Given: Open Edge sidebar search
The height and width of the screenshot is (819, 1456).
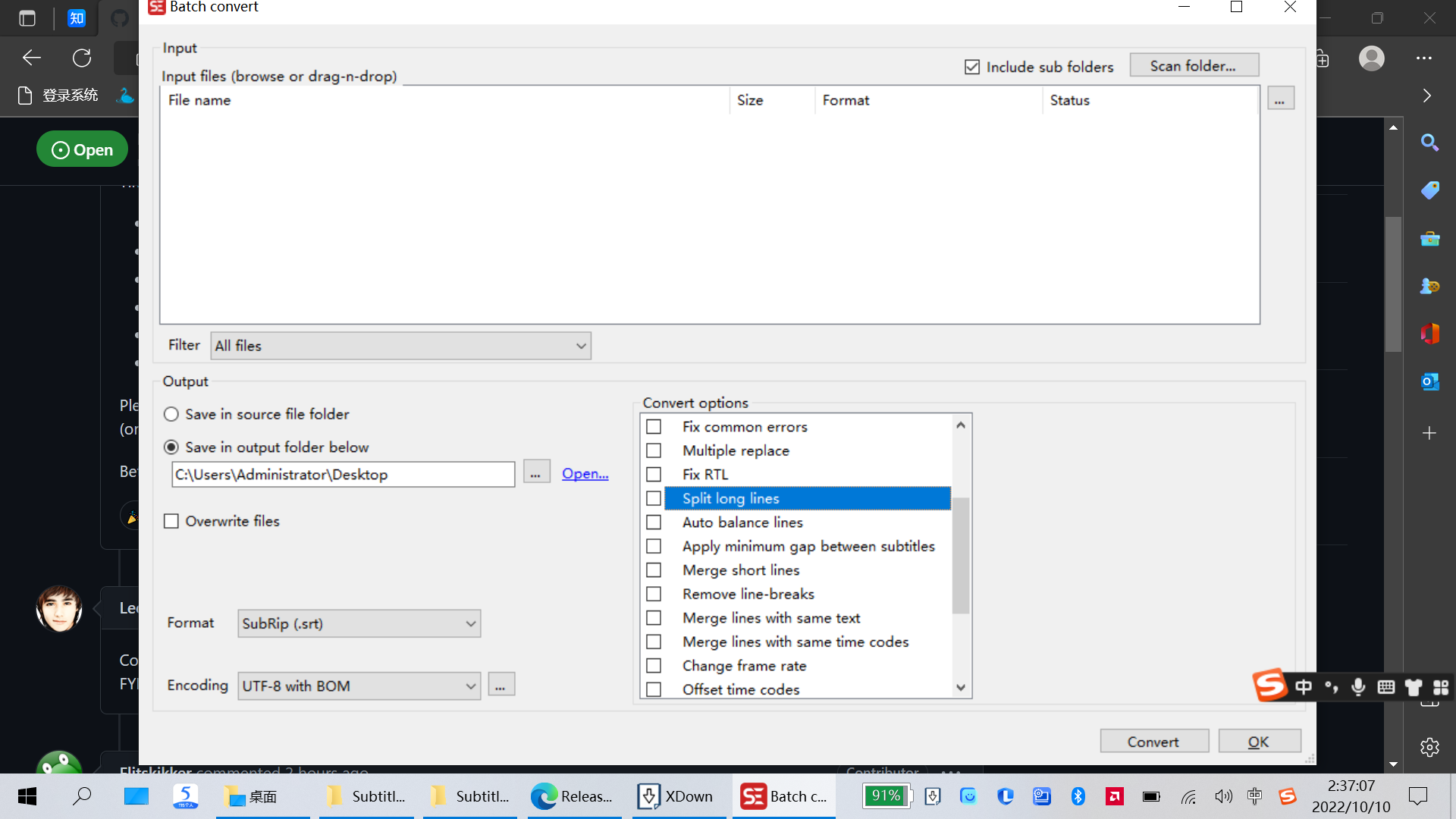Looking at the screenshot, I should 1429,143.
